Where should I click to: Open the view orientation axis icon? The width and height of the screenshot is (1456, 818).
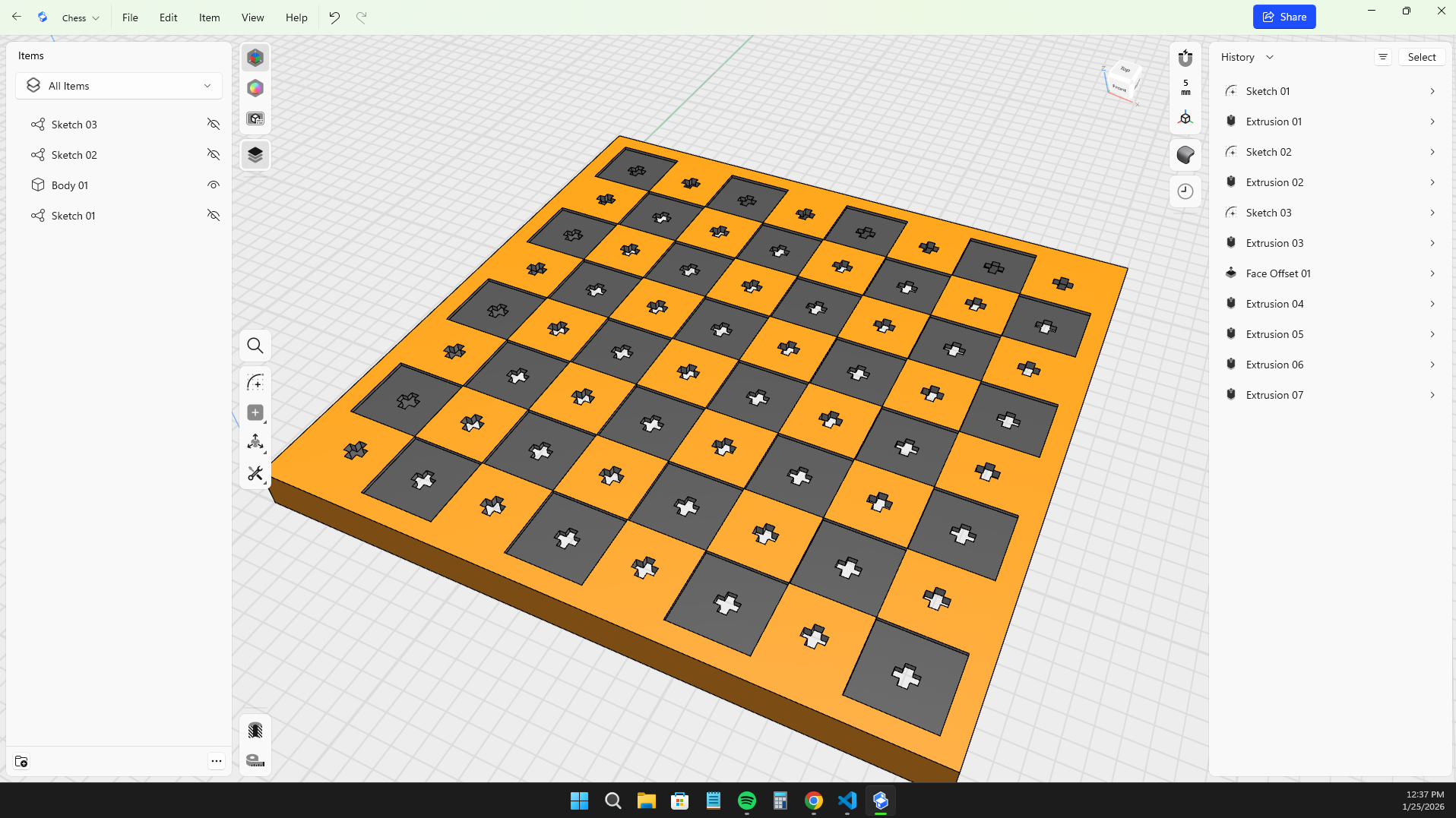click(x=1185, y=118)
